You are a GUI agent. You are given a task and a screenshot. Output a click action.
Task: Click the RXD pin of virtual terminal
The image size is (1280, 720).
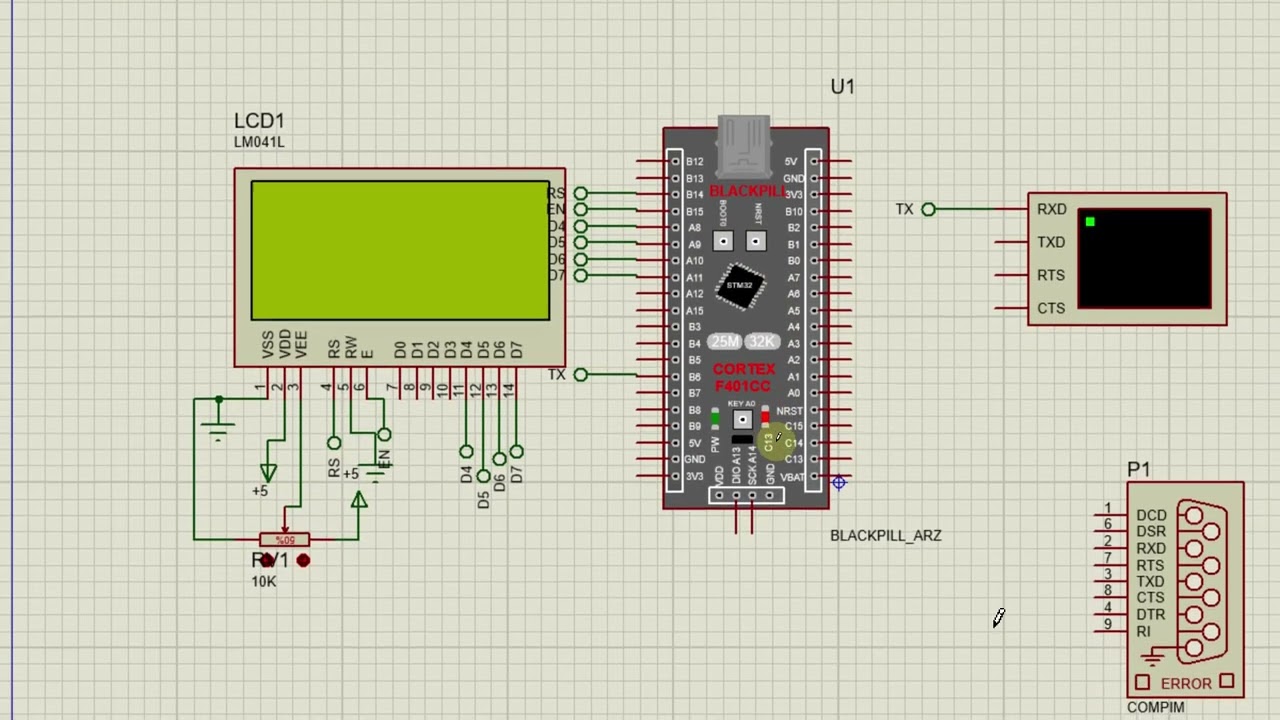tap(1051, 209)
